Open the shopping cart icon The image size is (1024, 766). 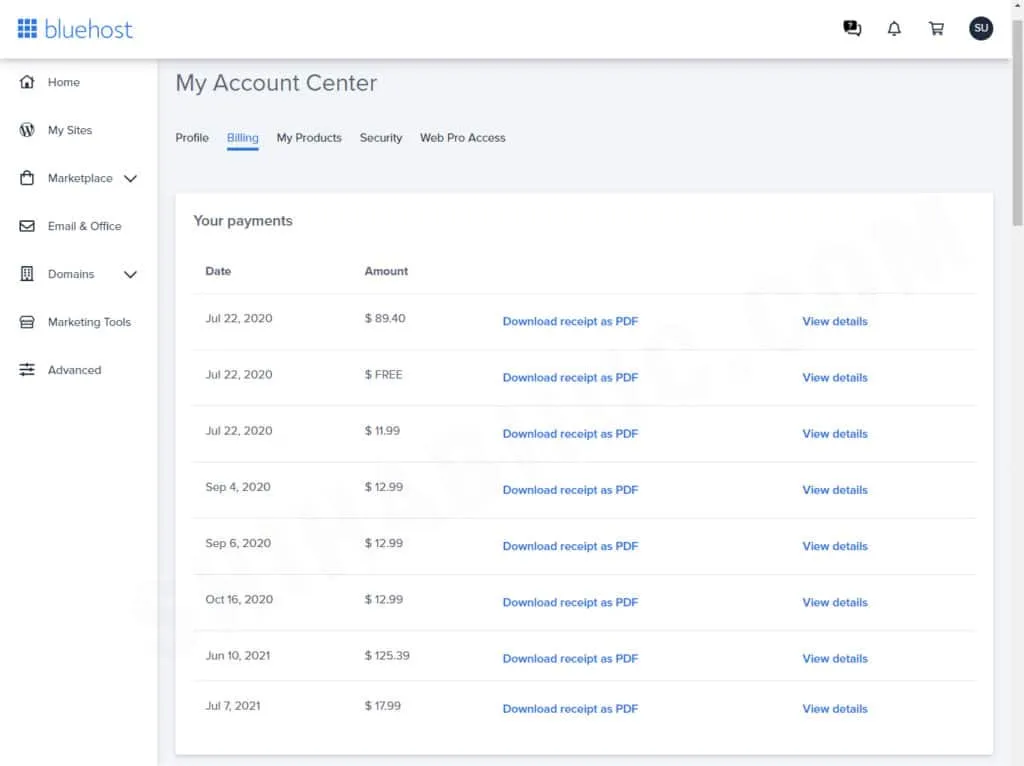(936, 28)
